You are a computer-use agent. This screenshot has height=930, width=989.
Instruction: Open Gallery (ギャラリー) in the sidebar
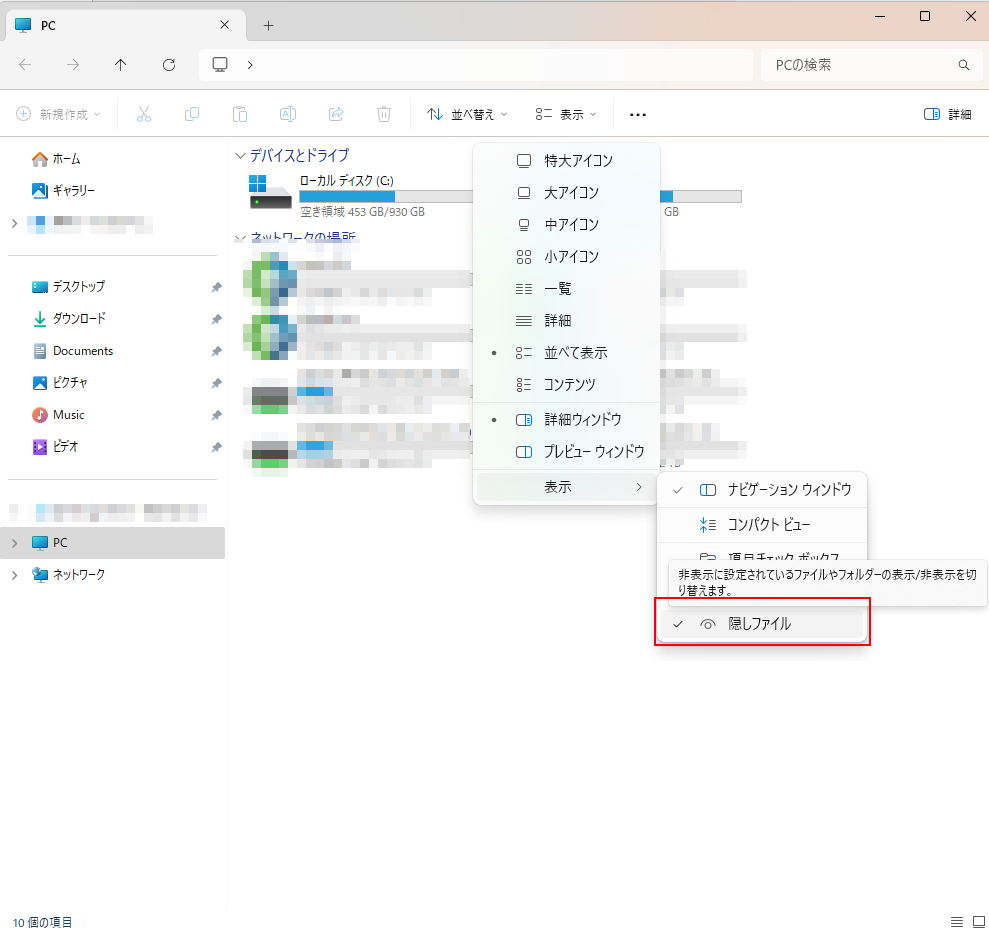(73, 190)
